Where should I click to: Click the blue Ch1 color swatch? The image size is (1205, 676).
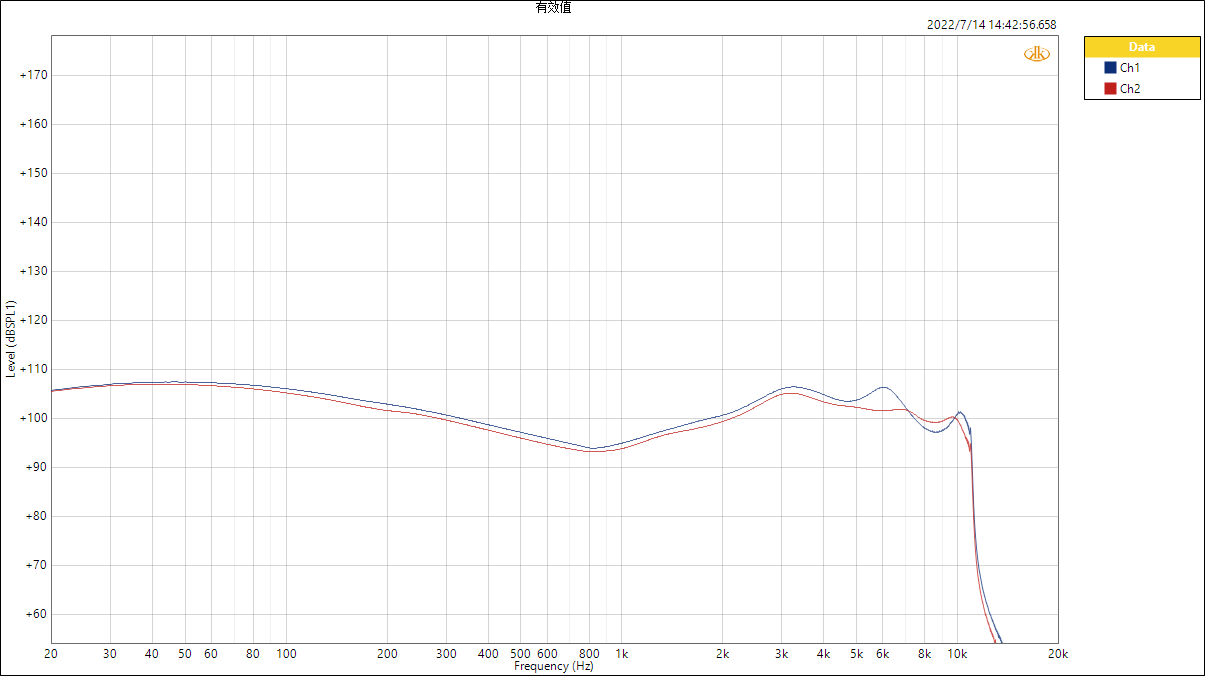(1110, 68)
